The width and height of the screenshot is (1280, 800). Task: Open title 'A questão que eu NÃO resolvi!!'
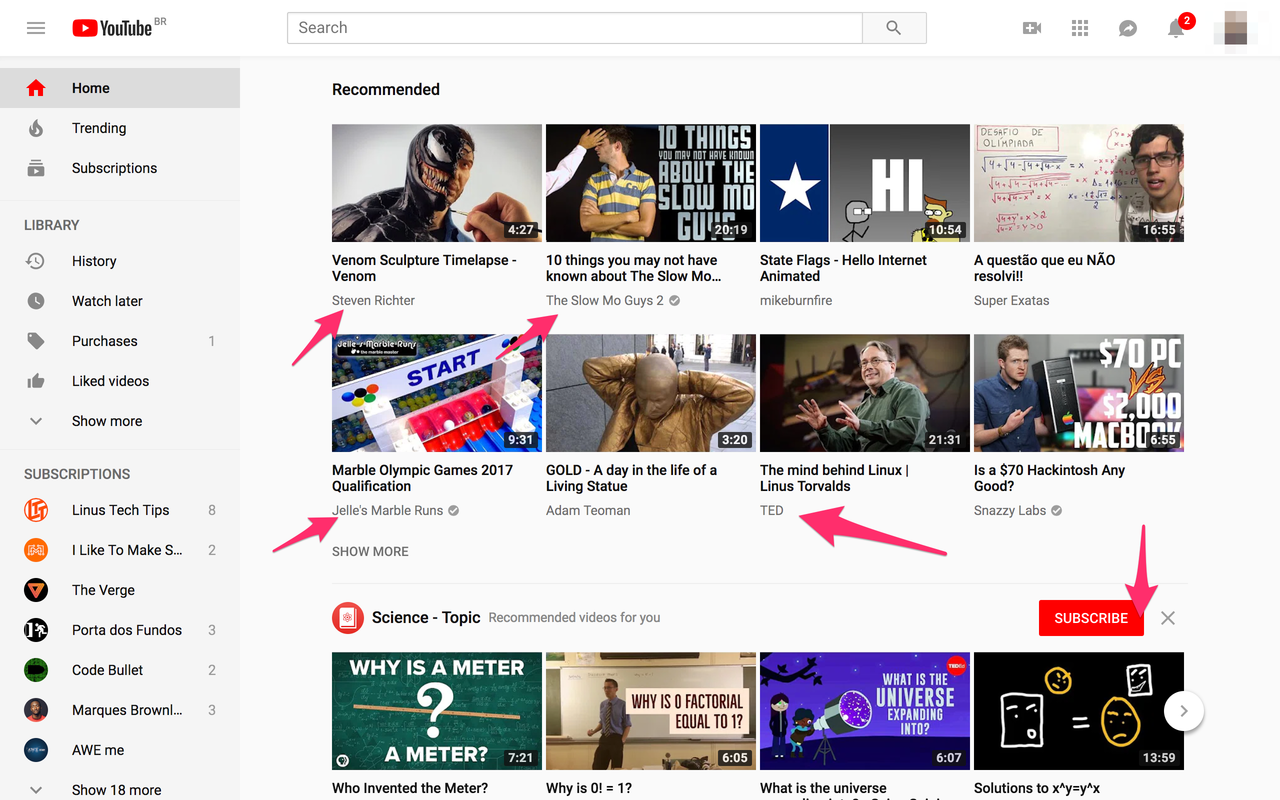pyautogui.click(x=1045, y=268)
